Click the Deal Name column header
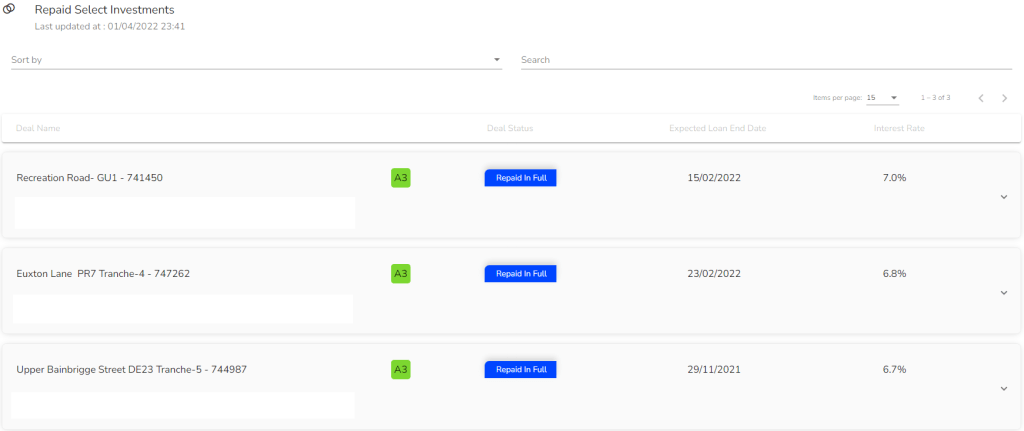Screen dimensions: 1024x431 (39, 128)
